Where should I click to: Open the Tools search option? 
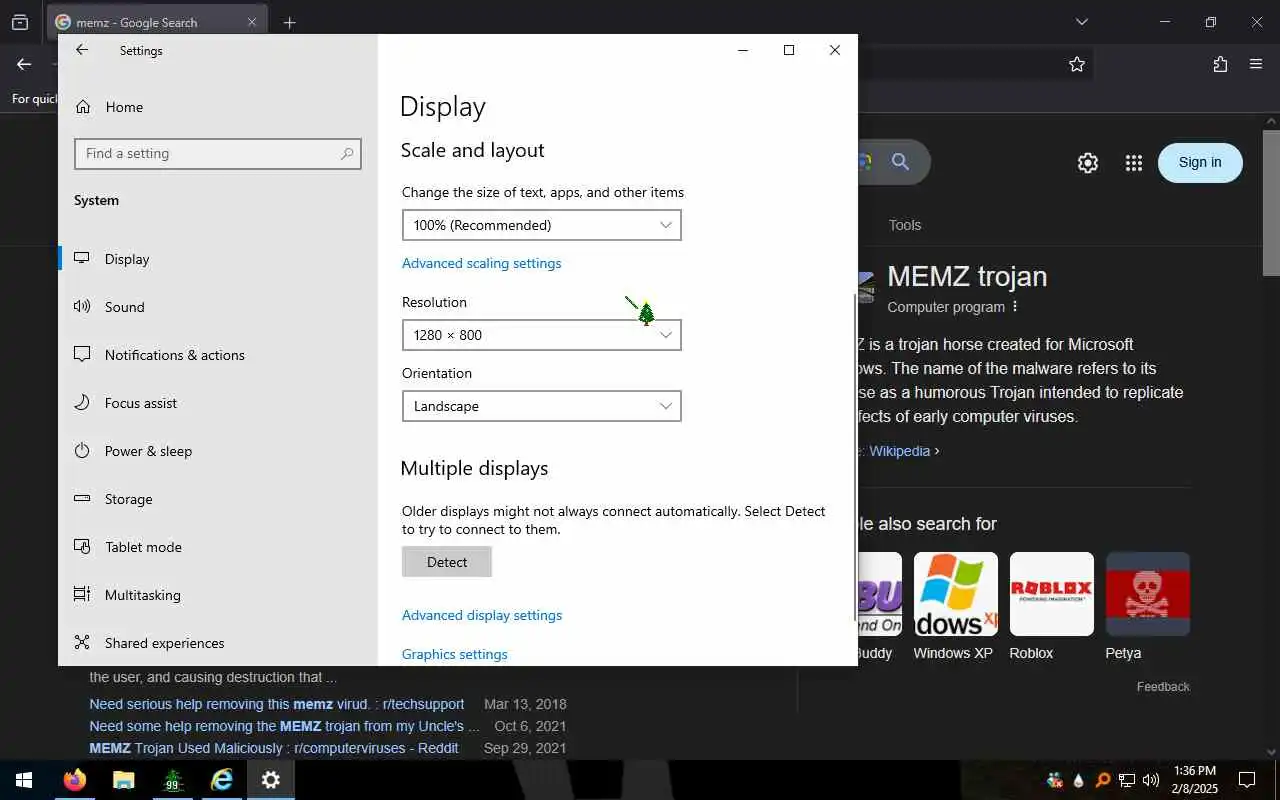tap(905, 225)
